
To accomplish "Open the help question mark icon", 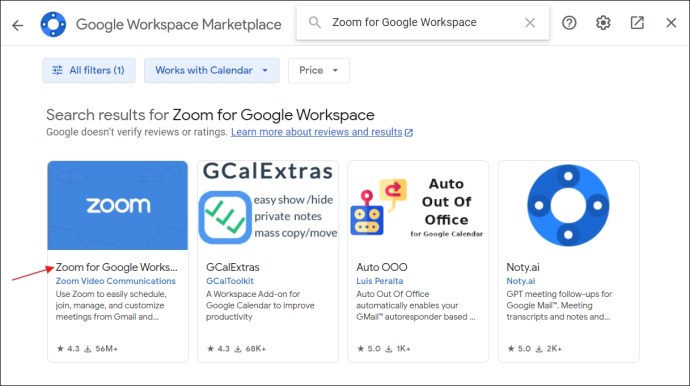I will click(569, 22).
